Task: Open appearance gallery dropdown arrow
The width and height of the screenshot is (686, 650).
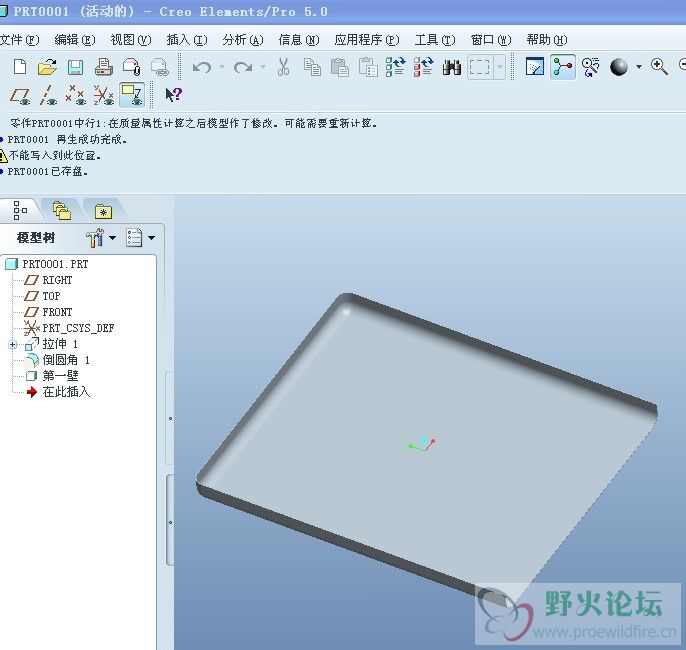Action: click(639, 67)
